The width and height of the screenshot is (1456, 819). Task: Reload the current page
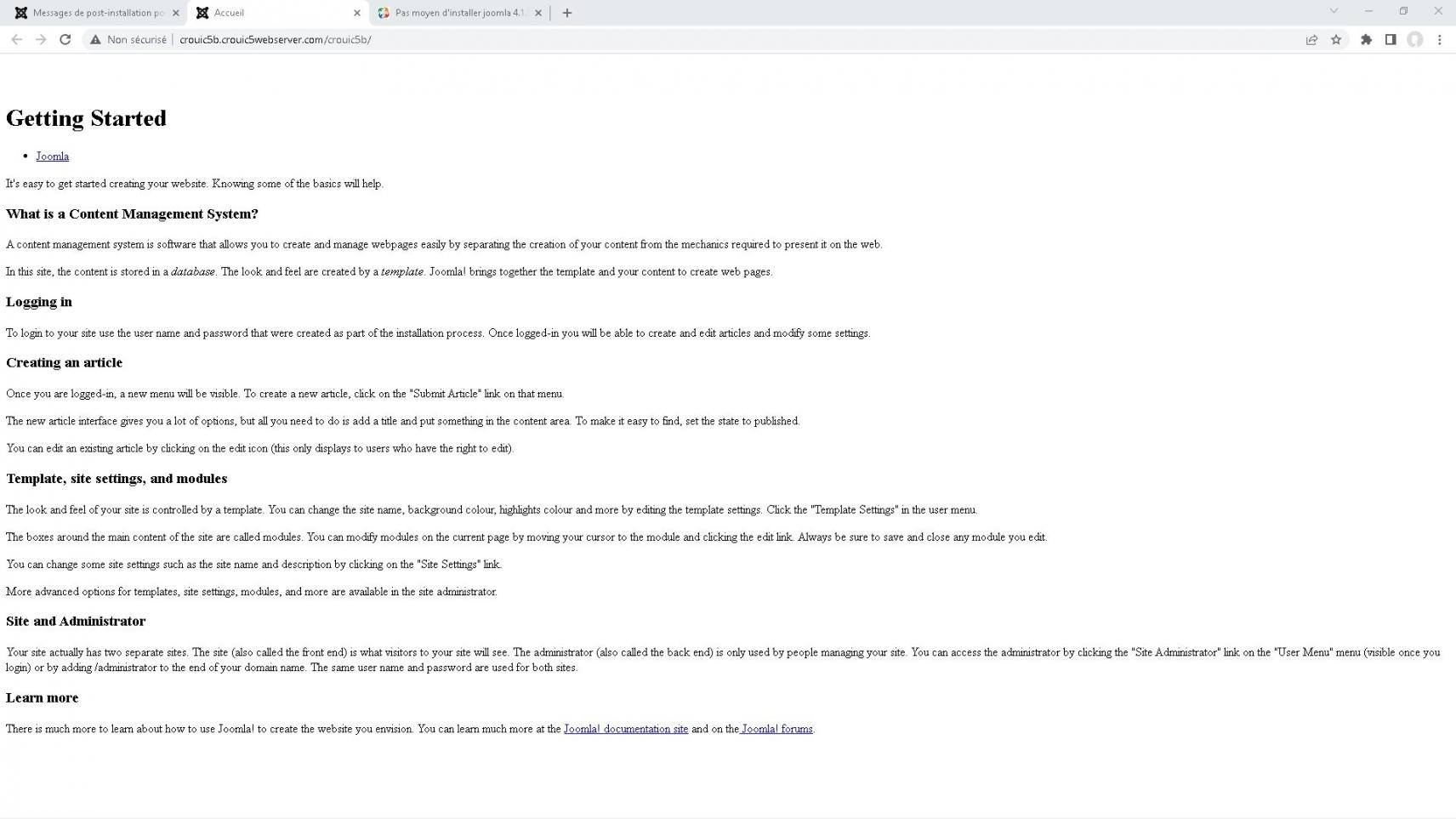pos(65,39)
